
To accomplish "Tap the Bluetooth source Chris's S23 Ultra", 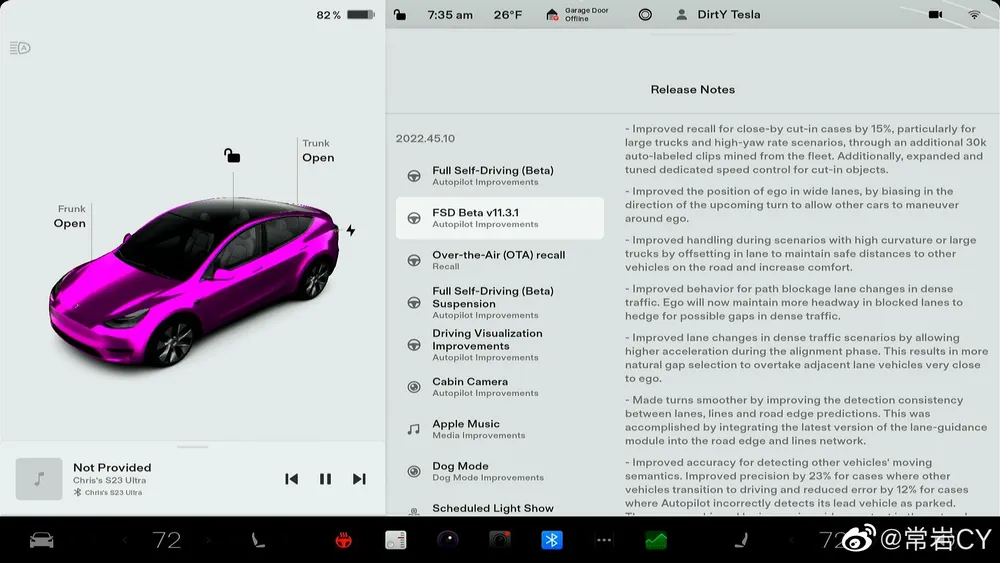I will point(108,492).
